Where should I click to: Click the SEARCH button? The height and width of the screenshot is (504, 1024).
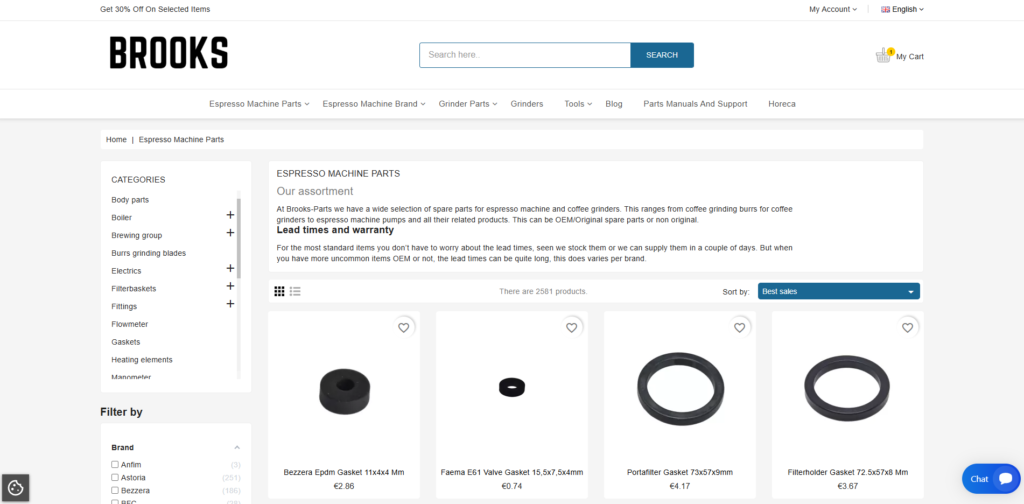click(x=662, y=55)
